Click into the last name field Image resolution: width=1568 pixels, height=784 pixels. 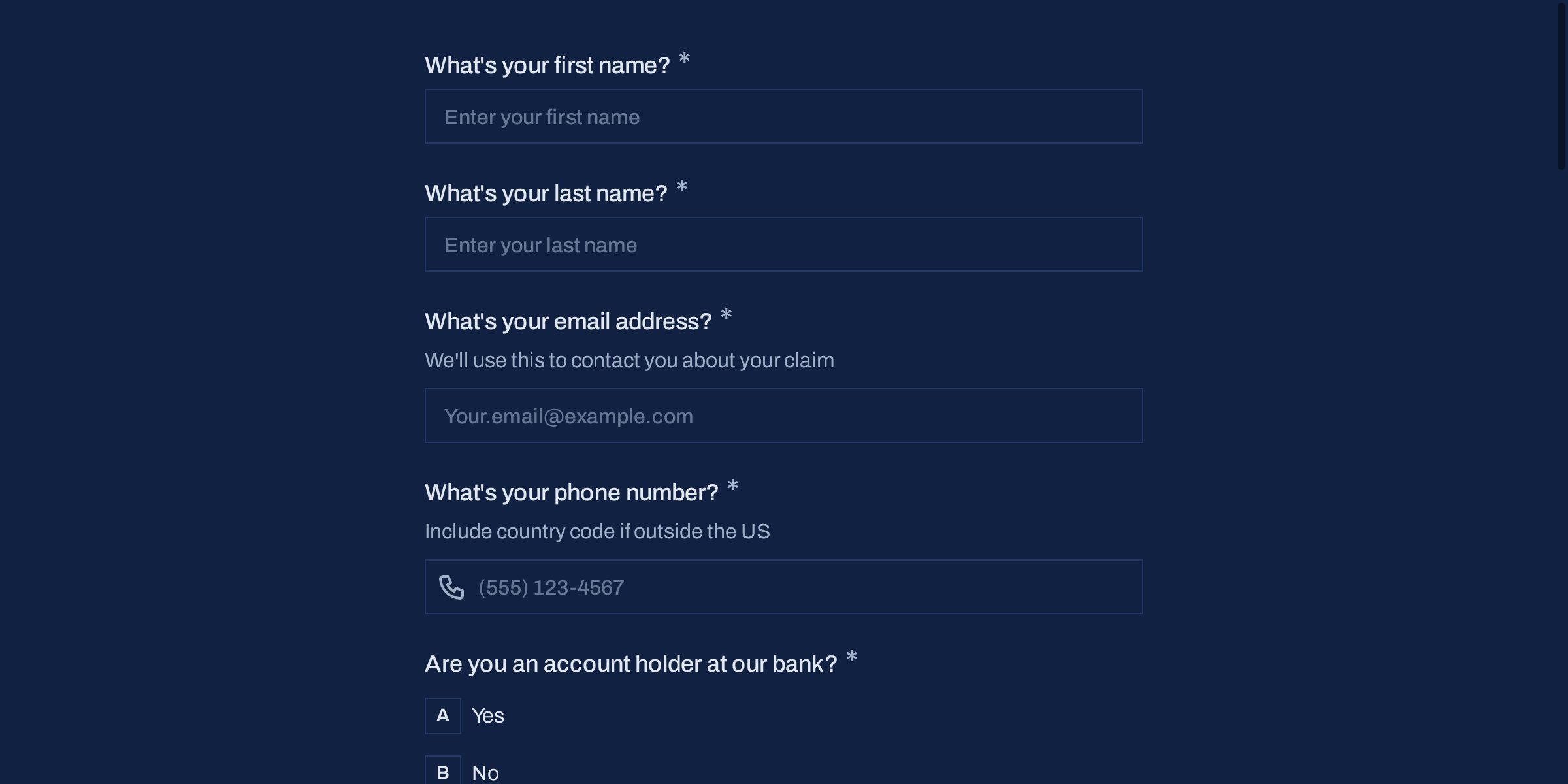coord(783,244)
